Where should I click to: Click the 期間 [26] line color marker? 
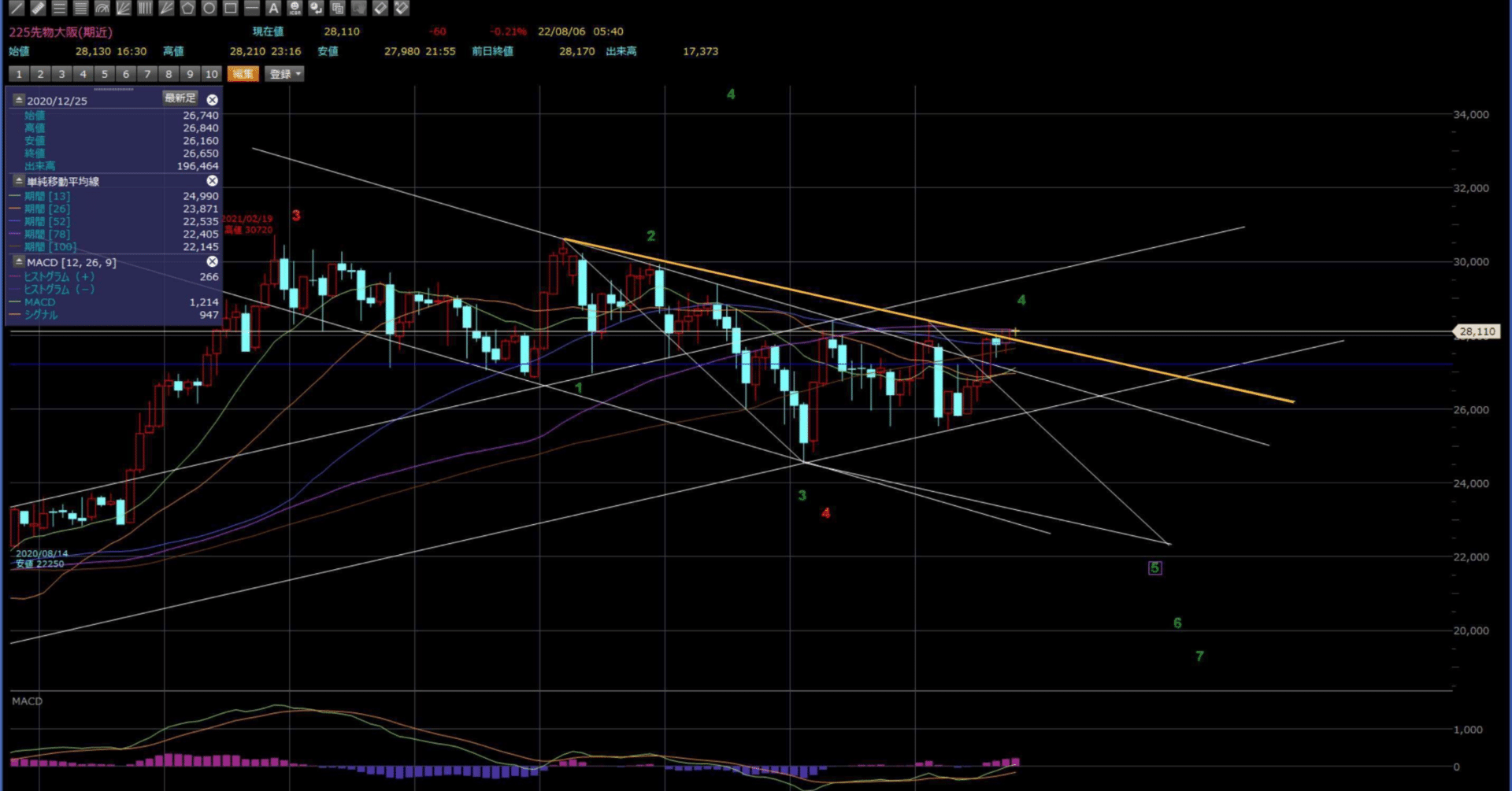[15, 209]
